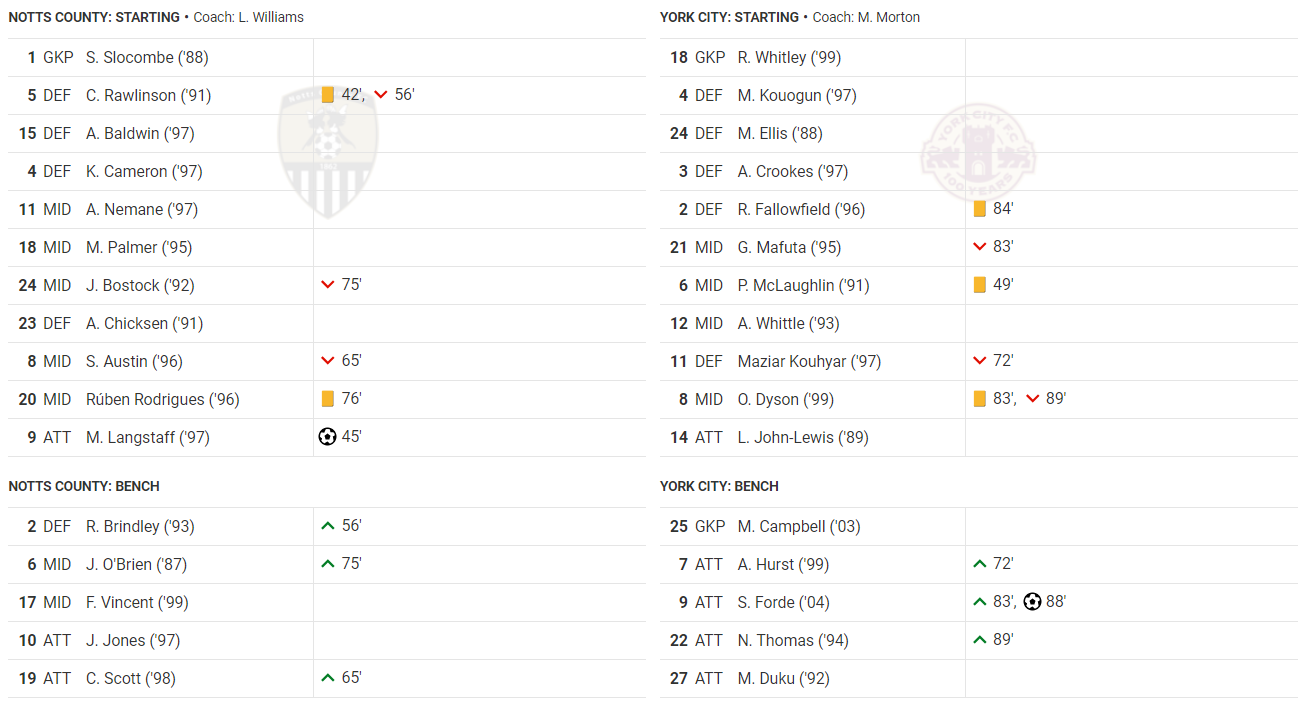Click the York City: Starting heading

coord(729,17)
